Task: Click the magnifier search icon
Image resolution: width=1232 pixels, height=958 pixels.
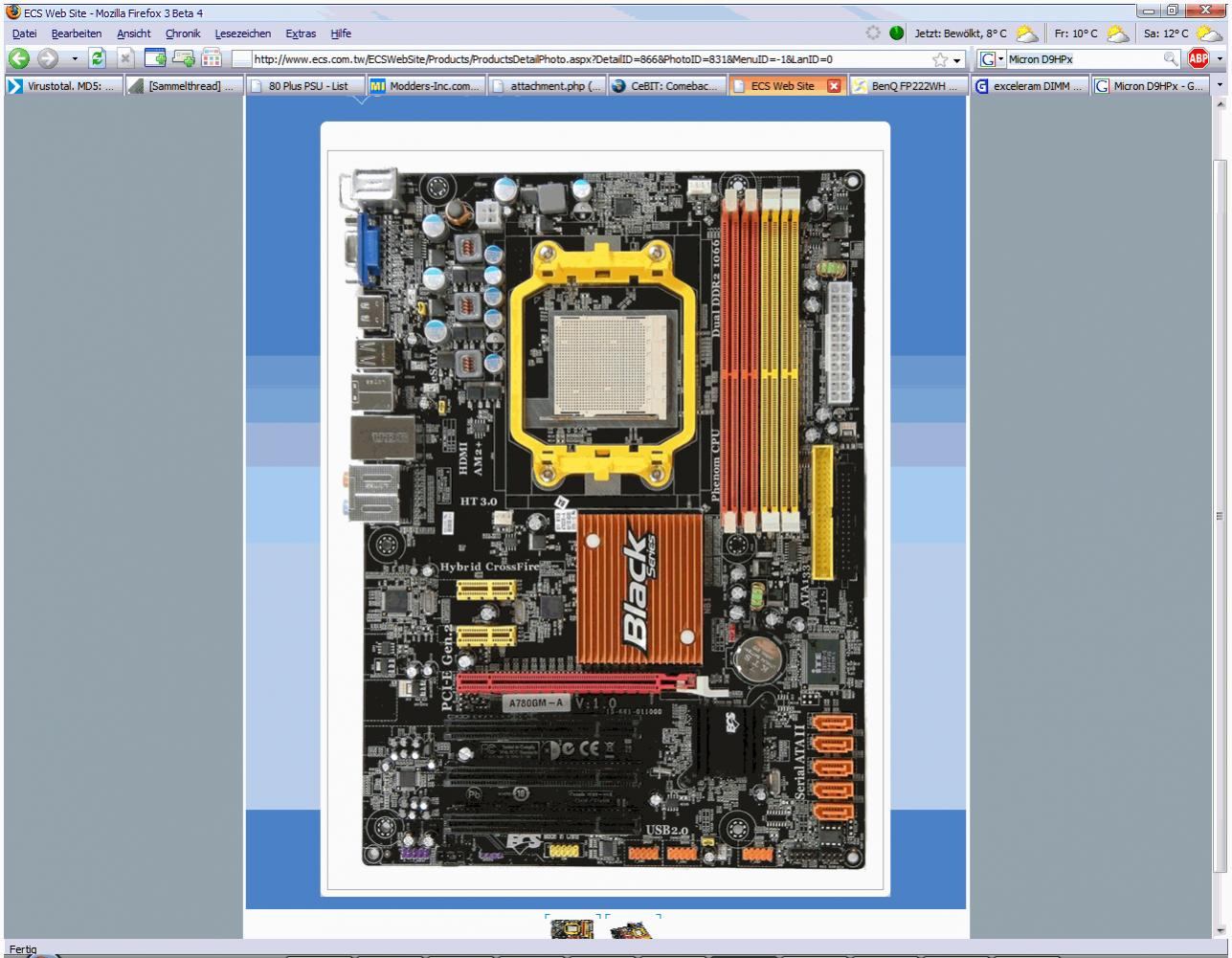Action: [1171, 59]
